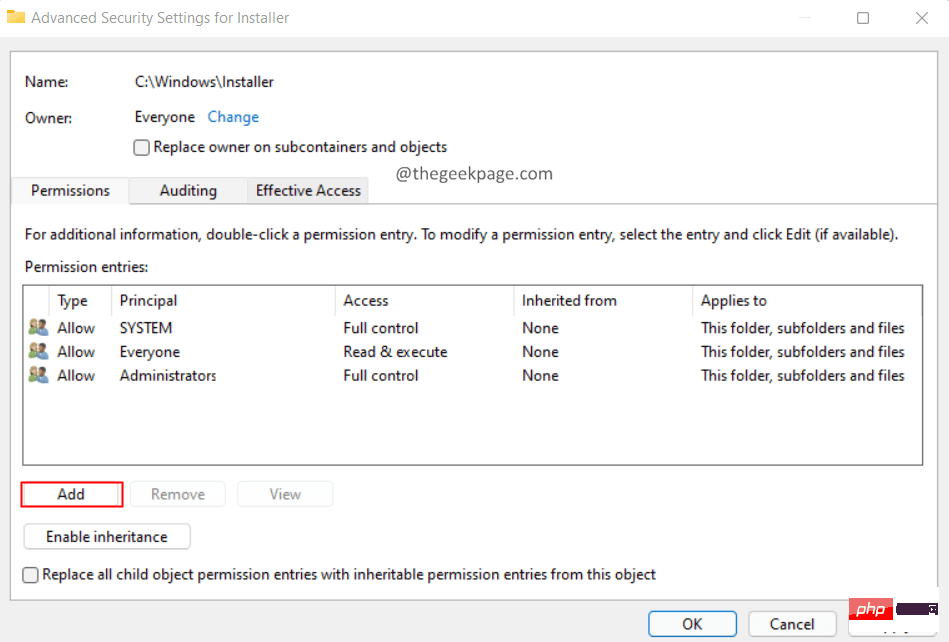This screenshot has height=642, width=949.
Task: Select the Permissions tab
Action: coord(70,190)
